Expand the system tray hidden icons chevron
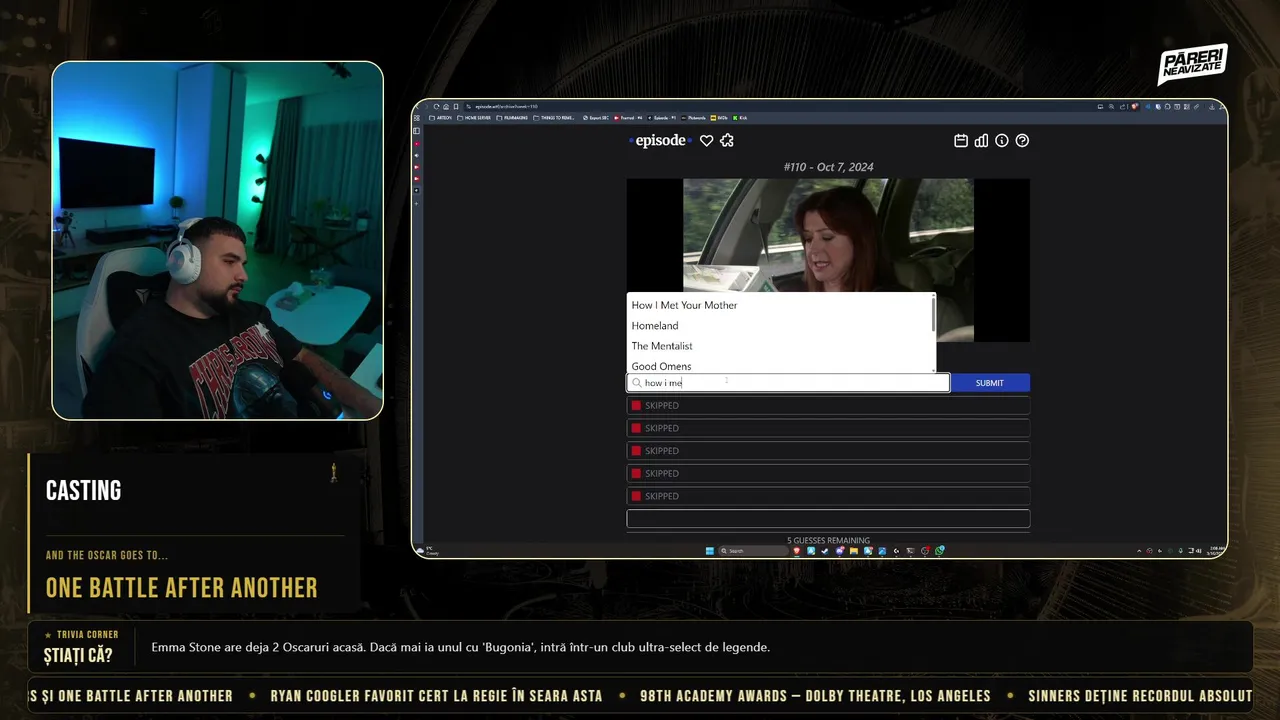The height and width of the screenshot is (720, 1280). point(1139,551)
